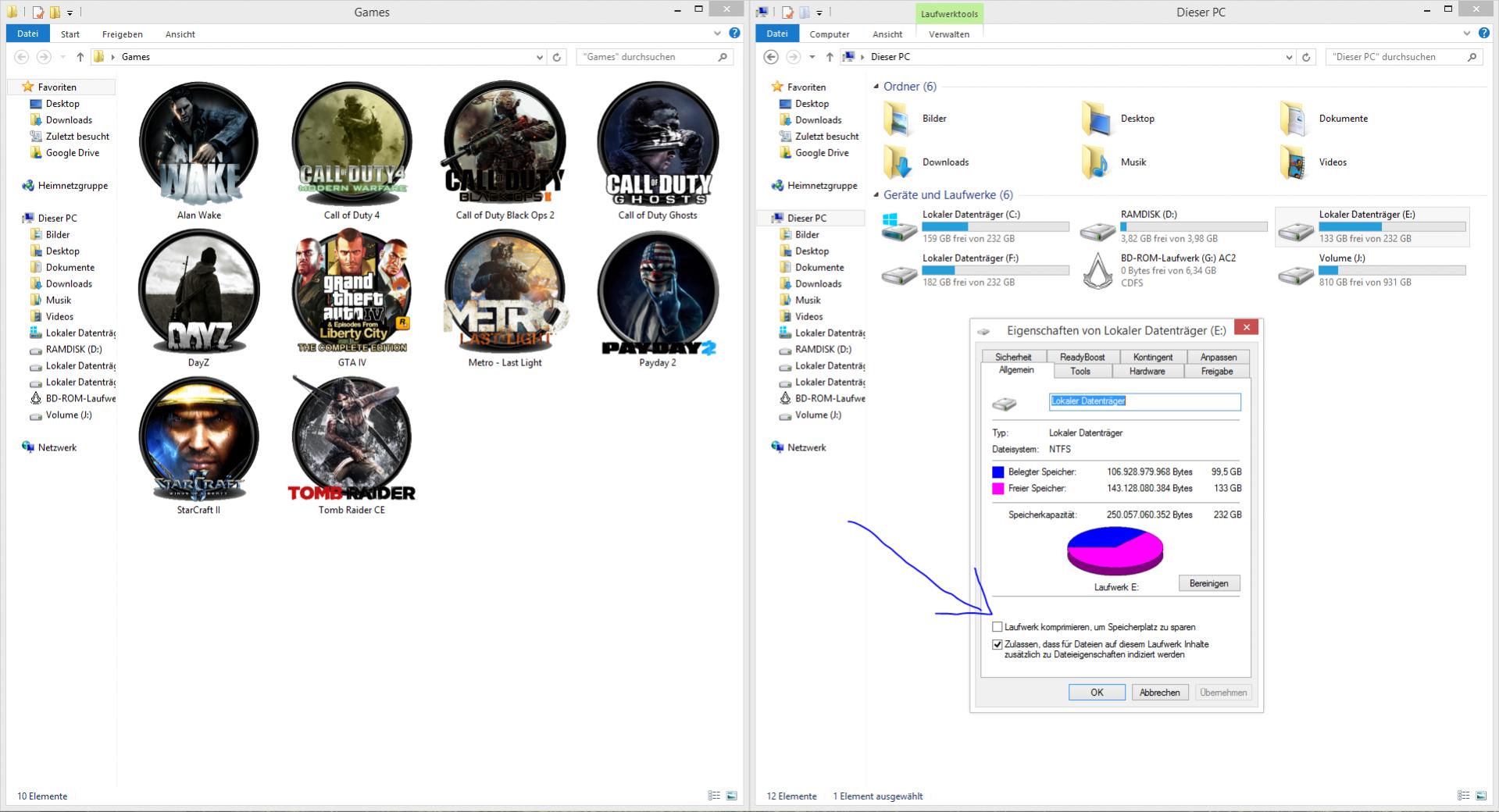Open Computer tab in Dieser PC window

coord(829,34)
